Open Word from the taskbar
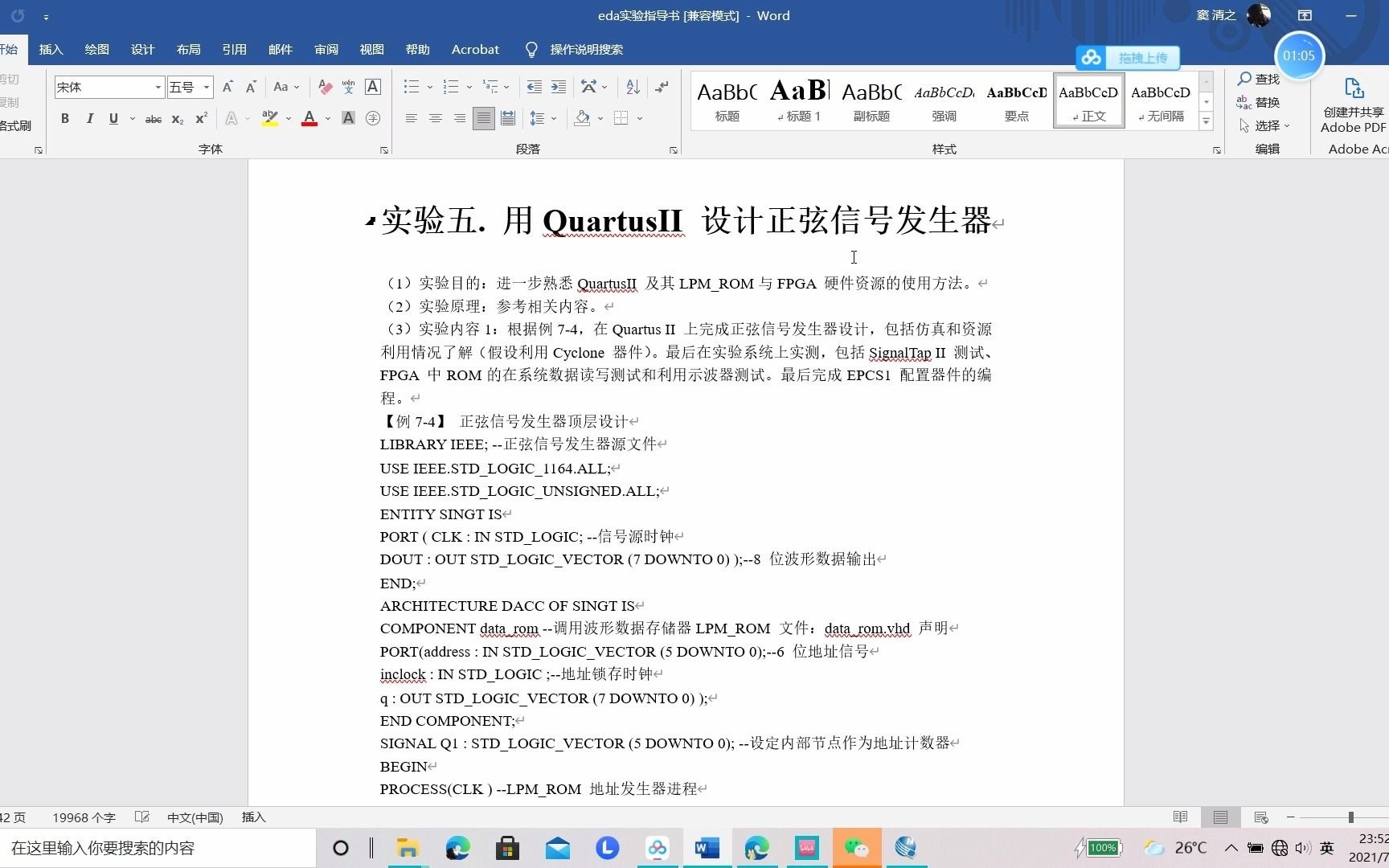Image resolution: width=1389 pixels, height=868 pixels. [707, 848]
